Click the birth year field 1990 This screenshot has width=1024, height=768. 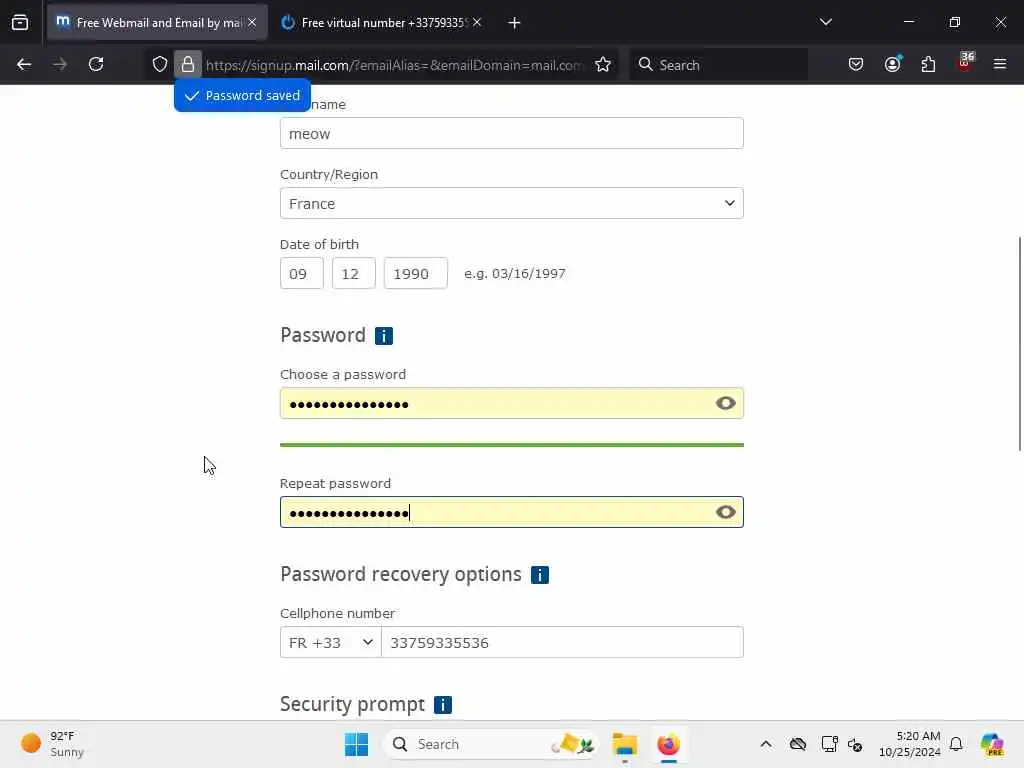tap(415, 273)
